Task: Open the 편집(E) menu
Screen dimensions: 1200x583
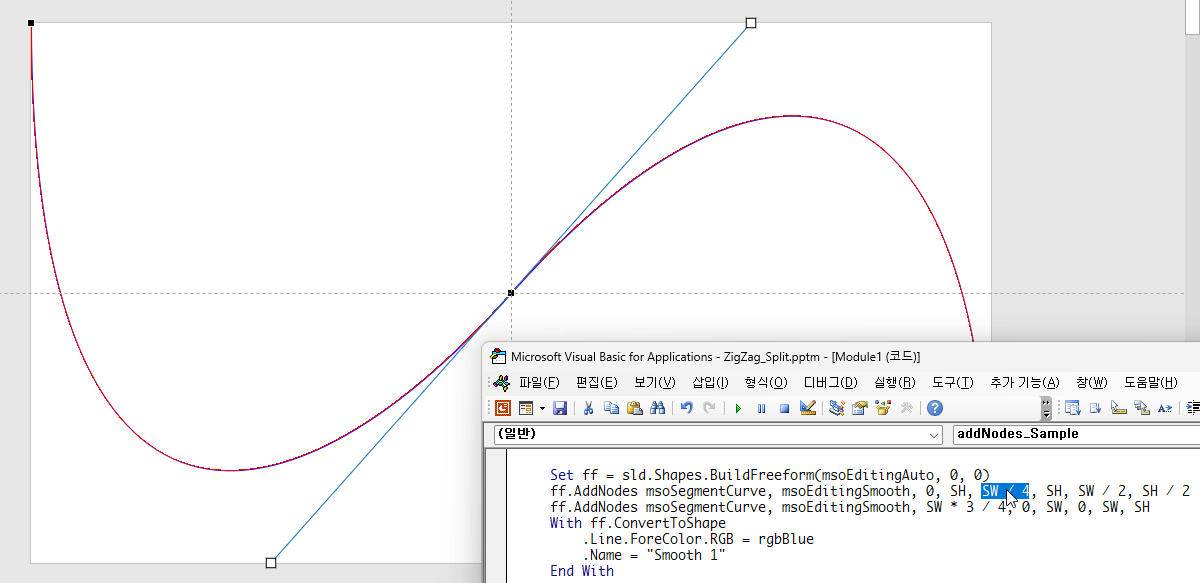Action: tap(596, 382)
